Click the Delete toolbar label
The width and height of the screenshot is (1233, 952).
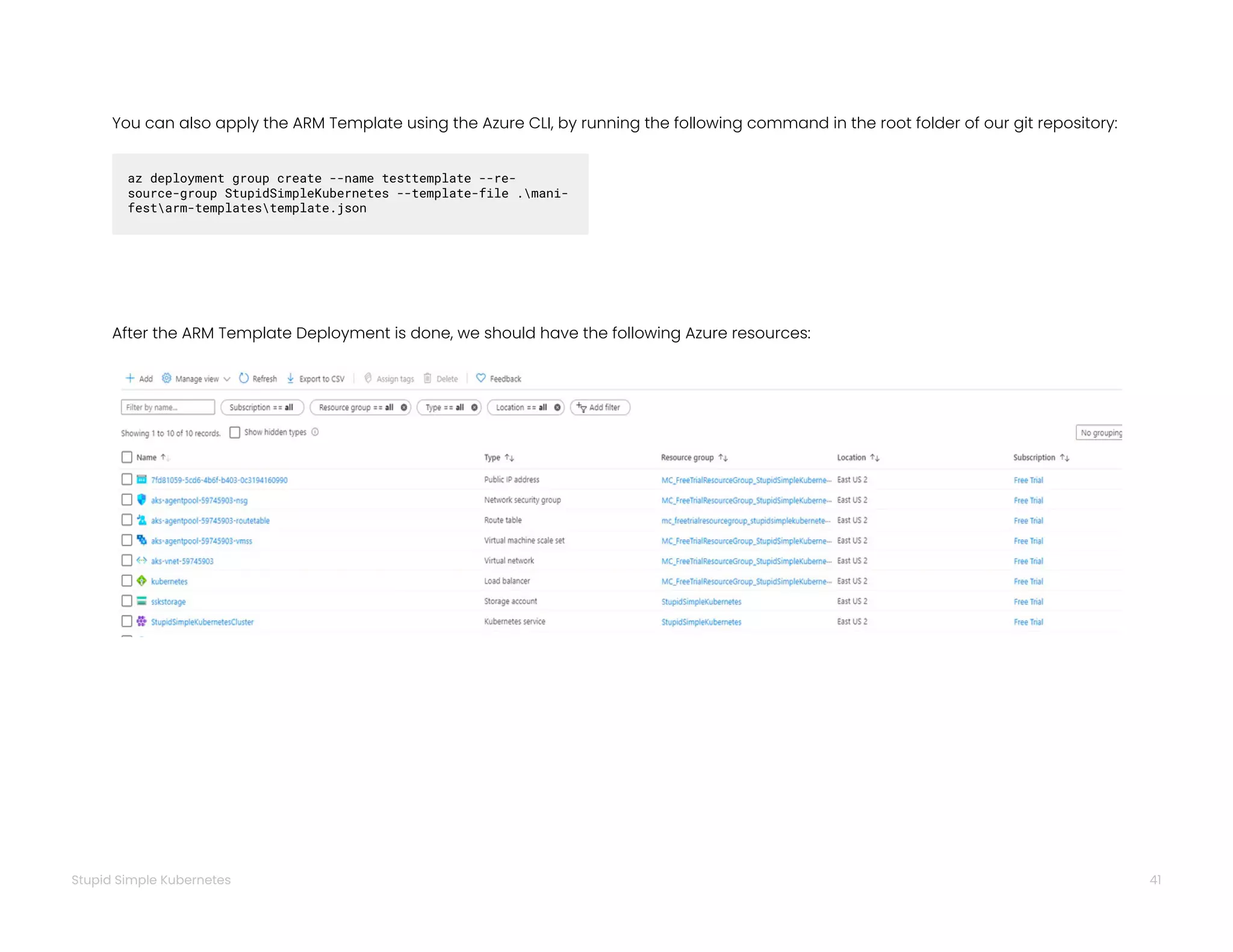447,379
